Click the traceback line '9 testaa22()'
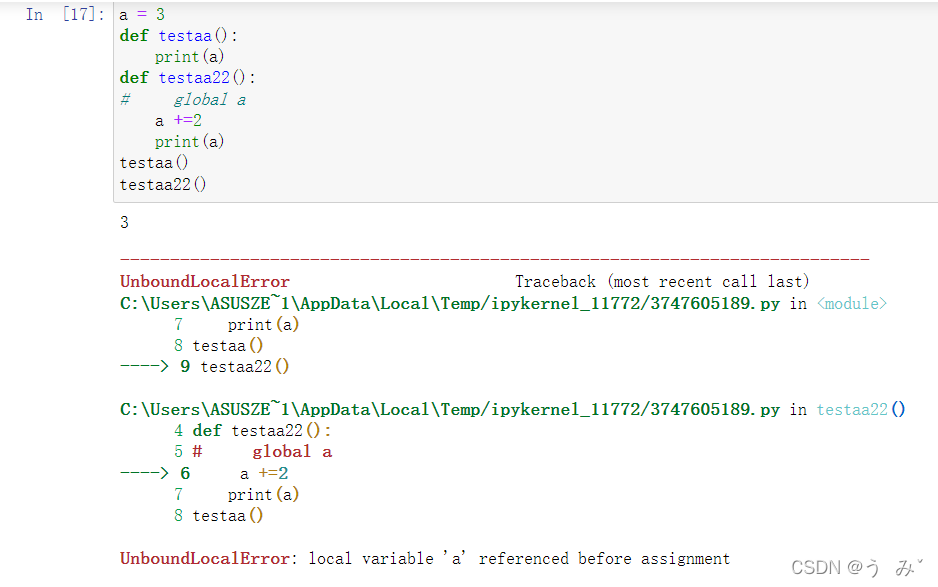Screen dimensions: 938x587 (x=205, y=366)
